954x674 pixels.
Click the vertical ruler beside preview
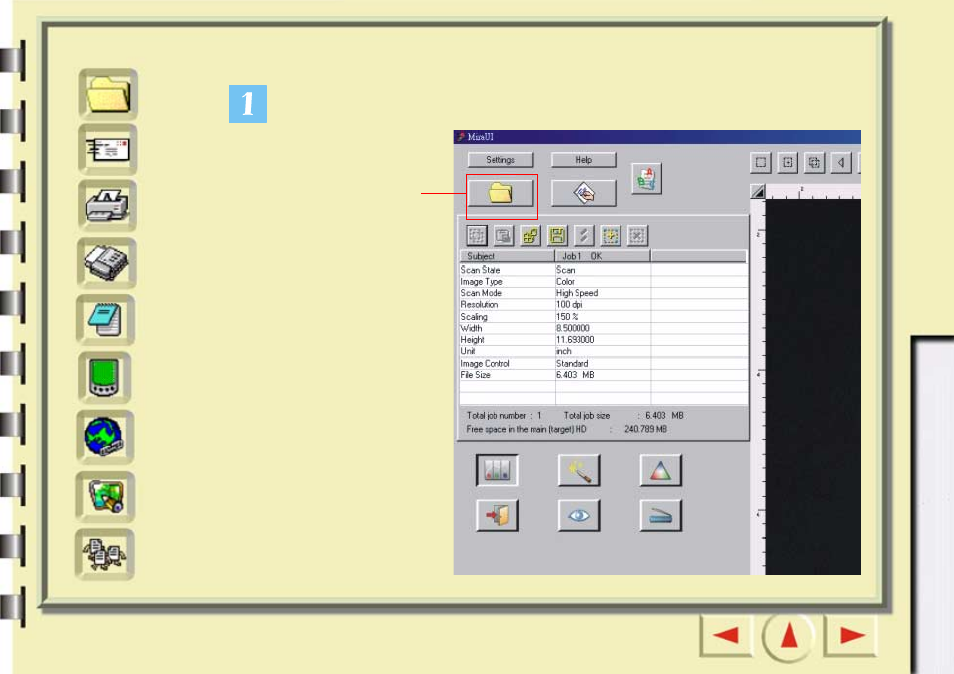[x=758, y=387]
